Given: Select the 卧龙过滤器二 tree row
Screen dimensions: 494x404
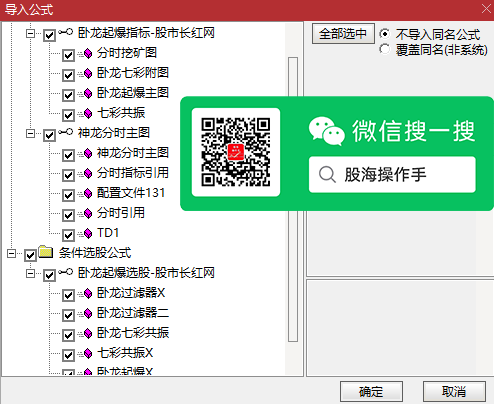Looking at the screenshot, I should pos(133,313).
